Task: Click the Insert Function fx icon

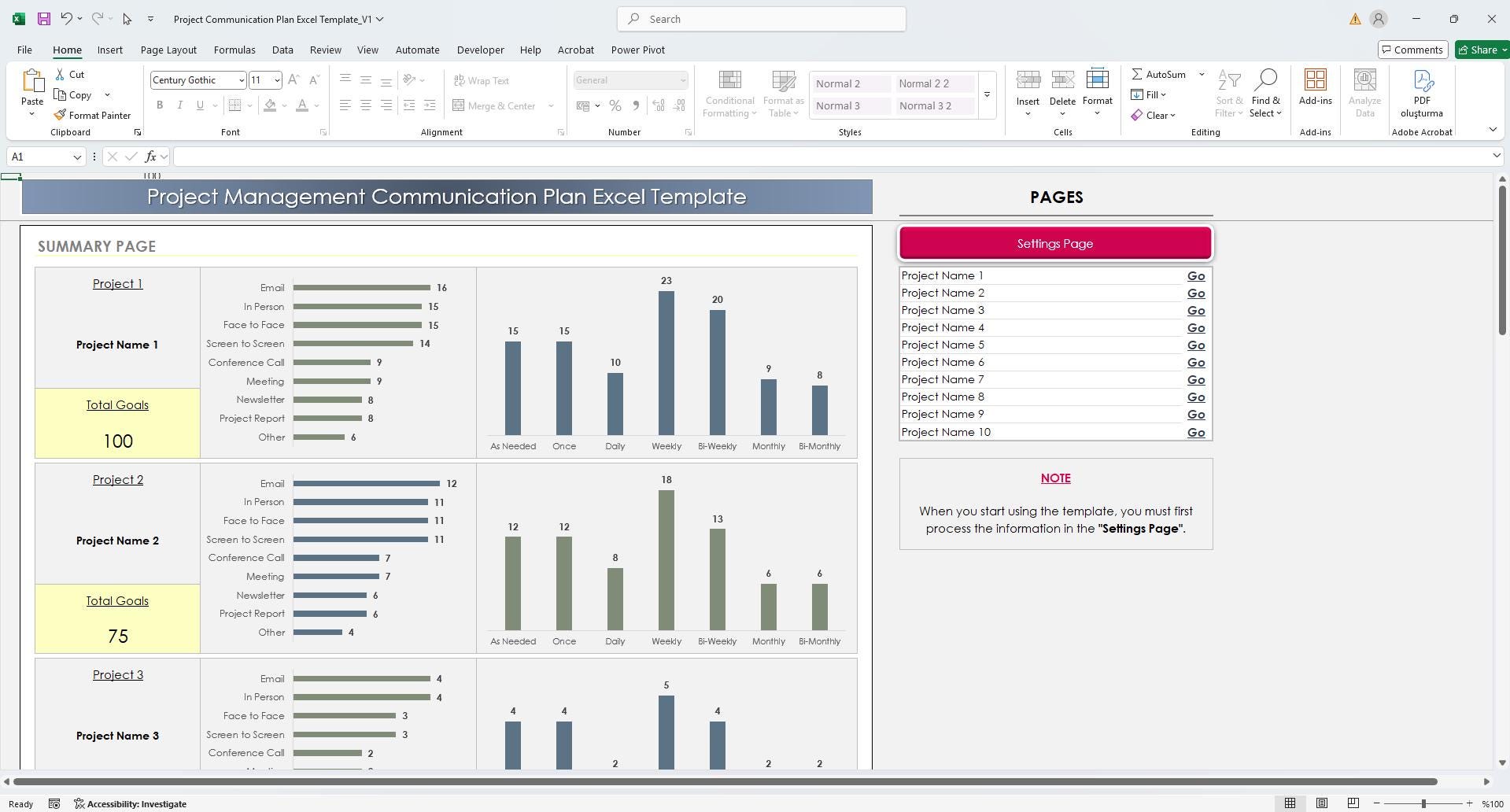Action: tap(151, 157)
